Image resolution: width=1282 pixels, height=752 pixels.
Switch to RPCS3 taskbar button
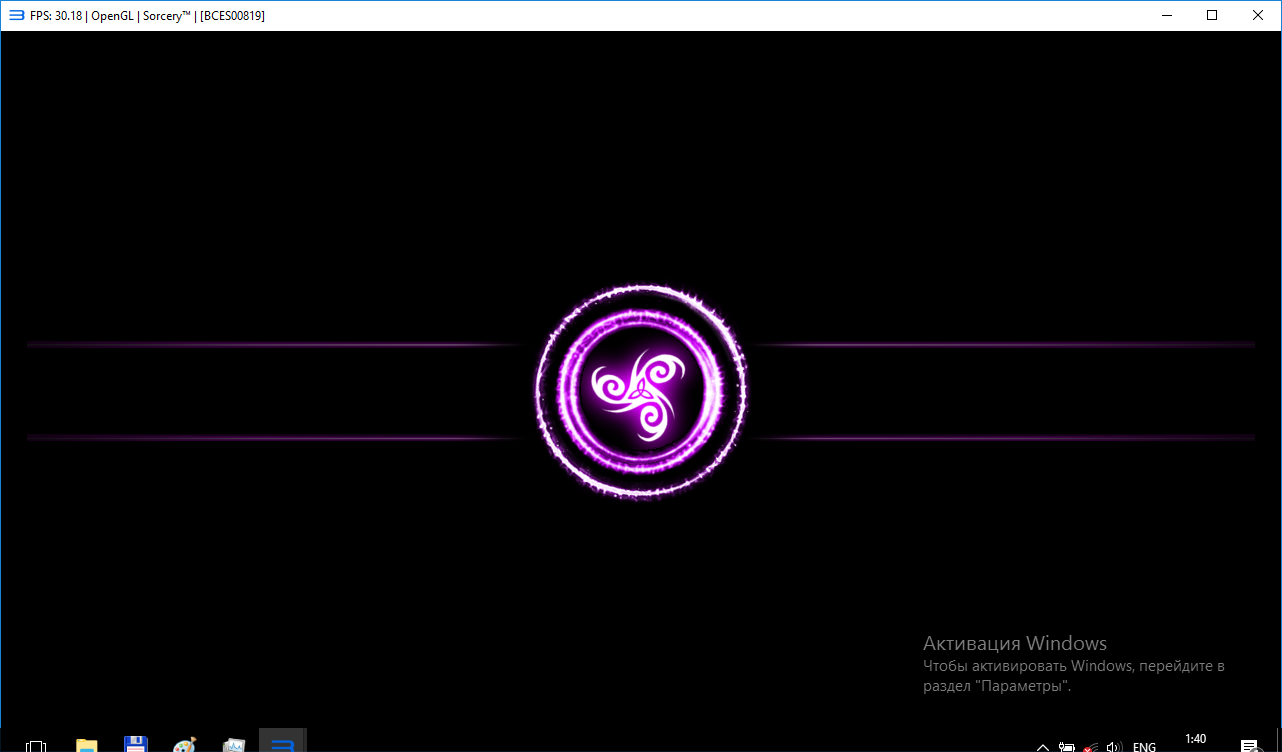pos(283,743)
